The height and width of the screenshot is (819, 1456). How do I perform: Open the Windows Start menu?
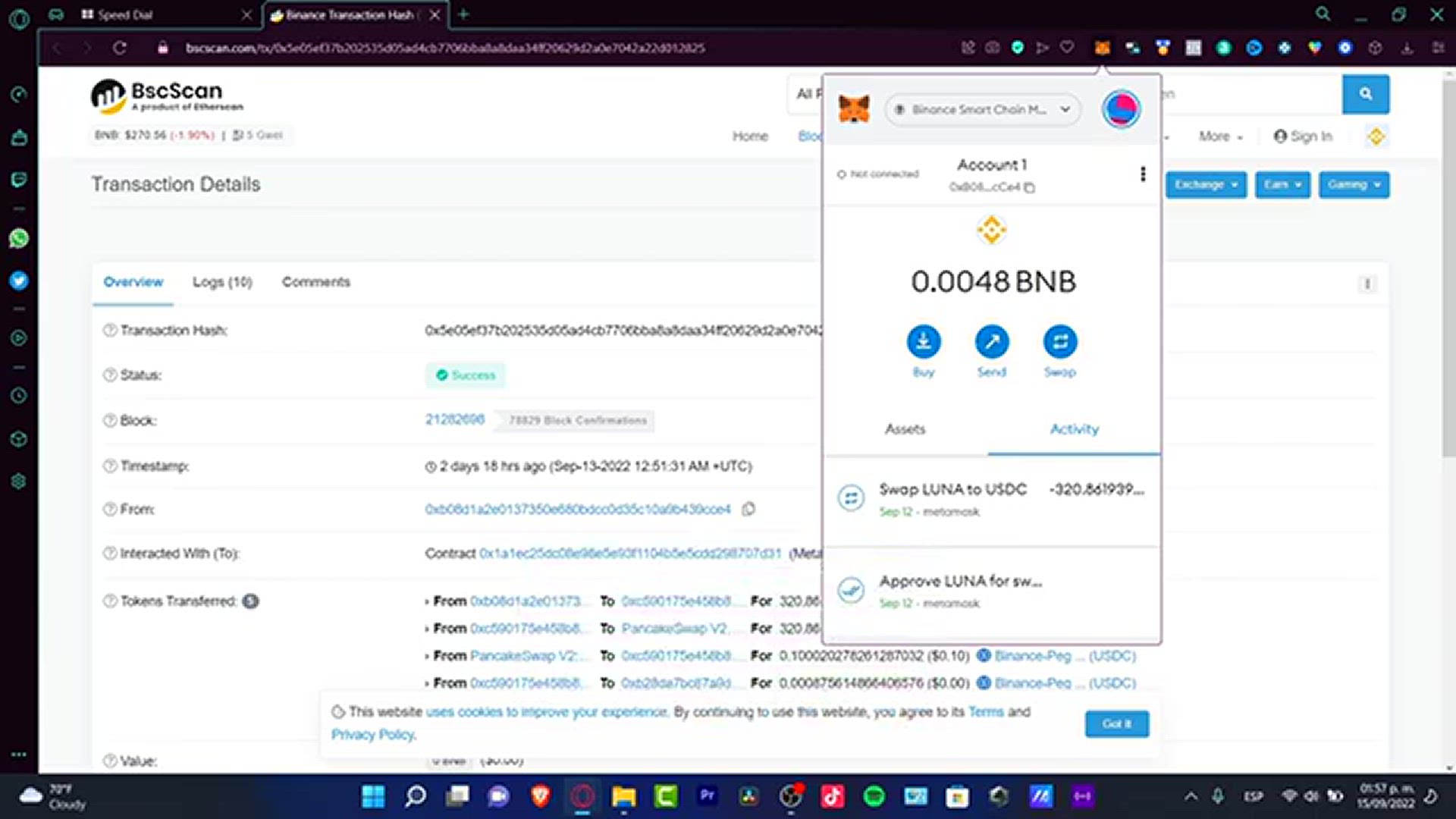373,796
